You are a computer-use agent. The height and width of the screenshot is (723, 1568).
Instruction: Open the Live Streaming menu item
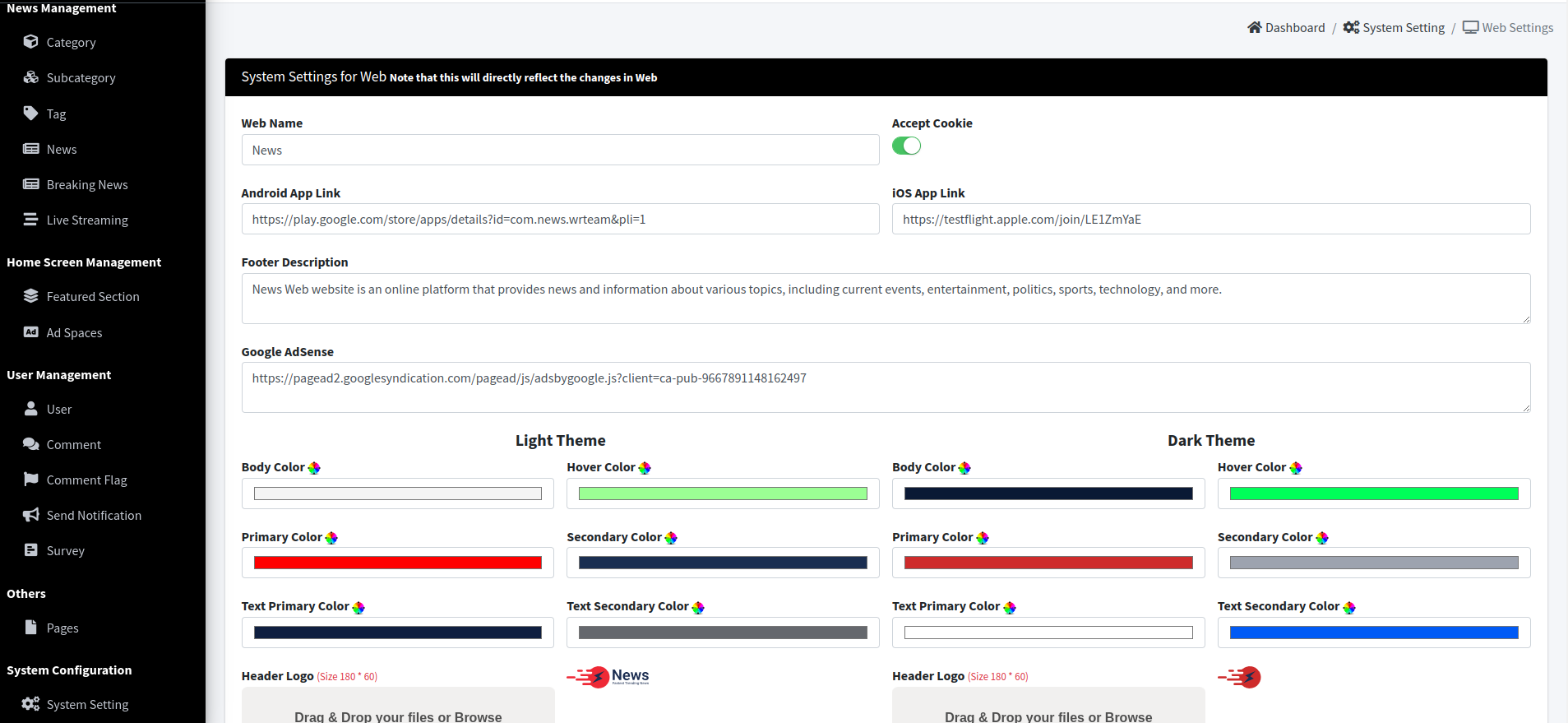[87, 220]
